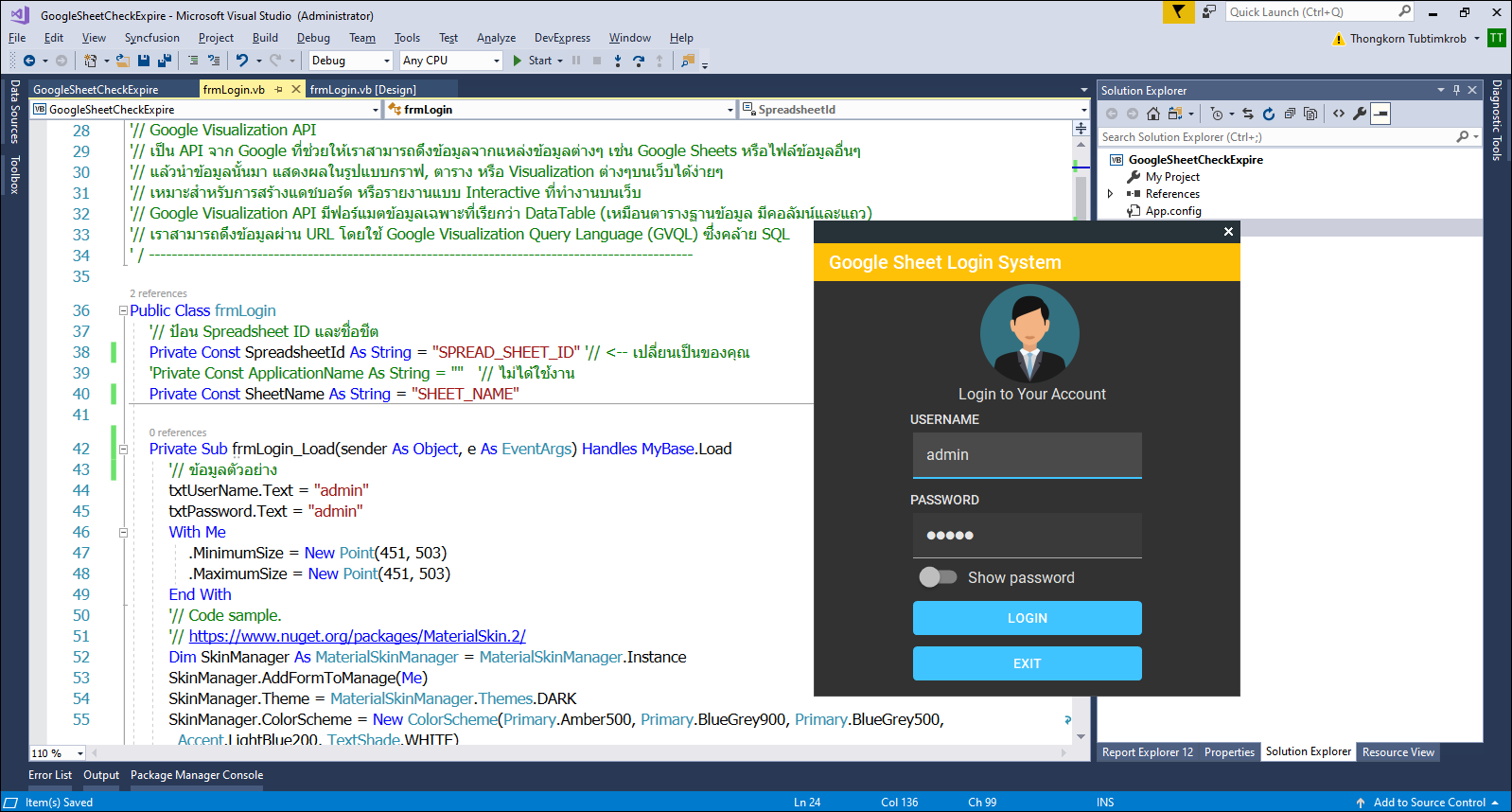
Task: Collapse the Public Class frmLogin block
Action: [123, 310]
